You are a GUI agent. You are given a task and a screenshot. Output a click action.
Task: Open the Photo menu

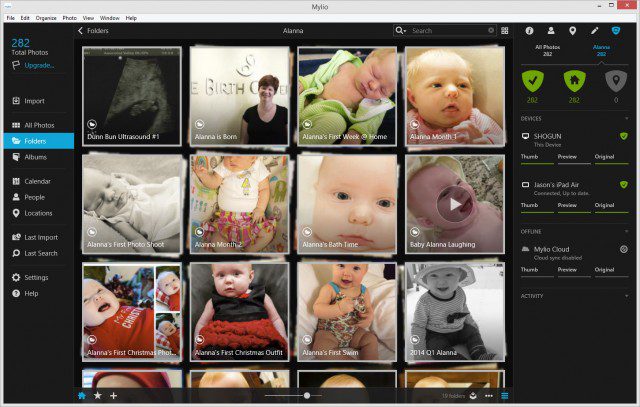pyautogui.click(x=70, y=18)
